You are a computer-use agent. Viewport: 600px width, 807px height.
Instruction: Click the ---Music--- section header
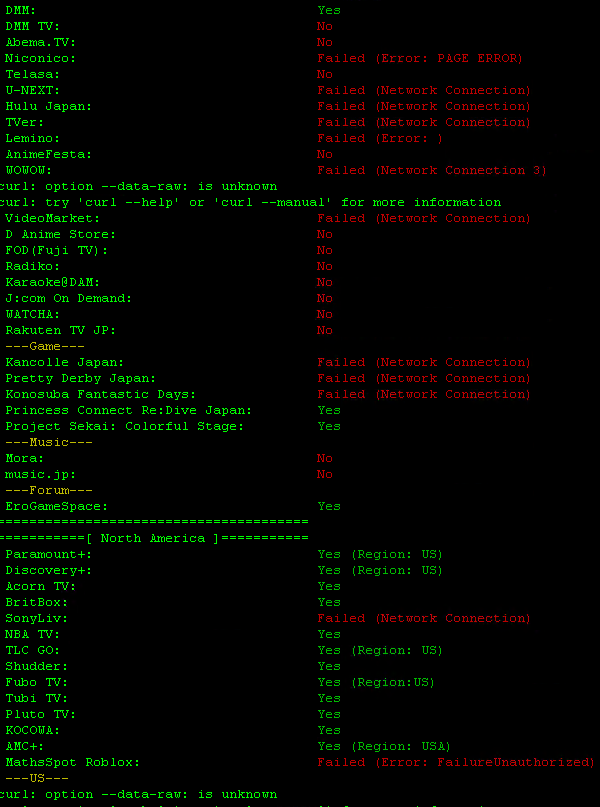(x=49, y=442)
